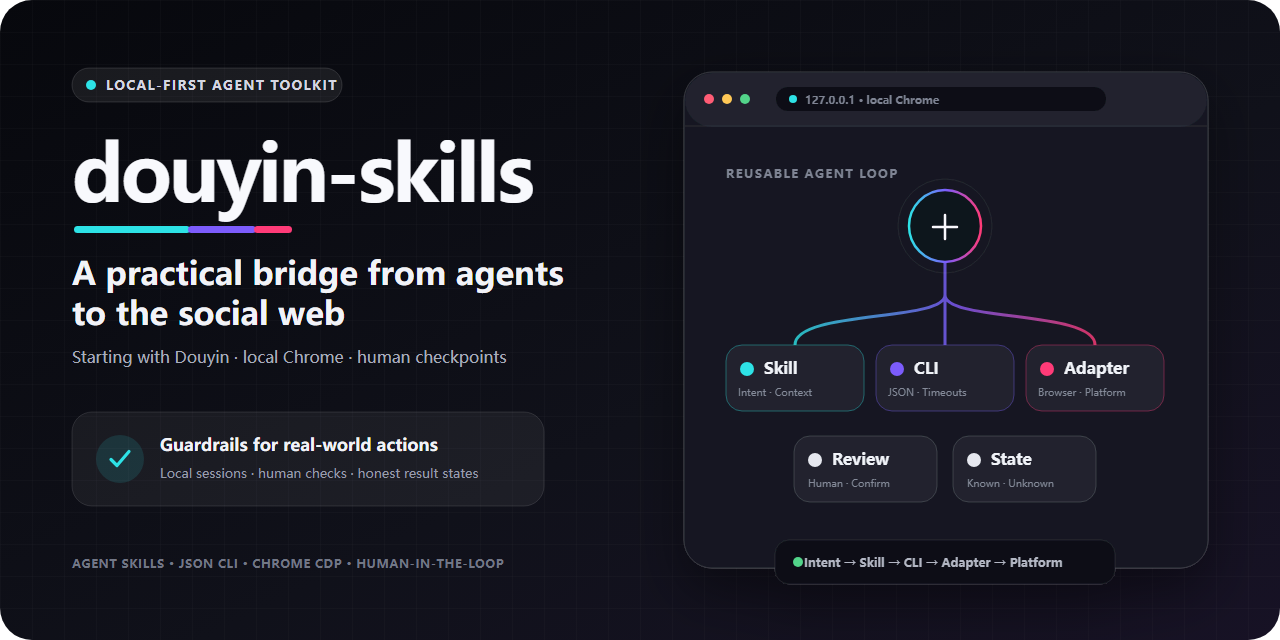Click the cyan dot in the address bar

point(793,99)
